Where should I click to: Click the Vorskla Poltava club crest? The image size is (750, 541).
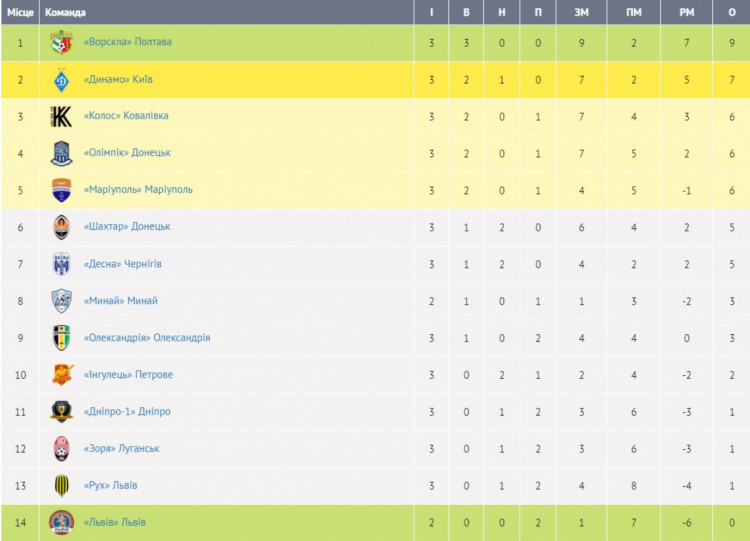(61, 42)
